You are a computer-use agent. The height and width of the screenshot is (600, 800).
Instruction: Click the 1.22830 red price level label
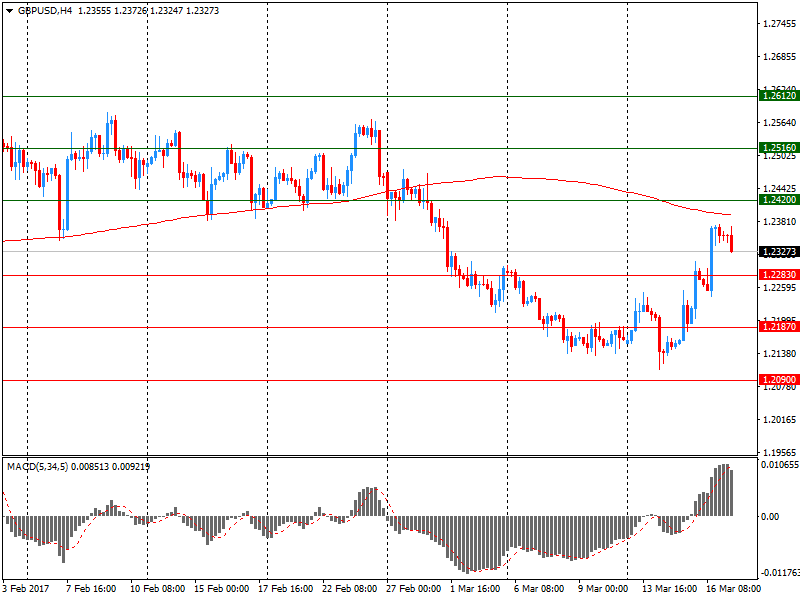coord(779,274)
